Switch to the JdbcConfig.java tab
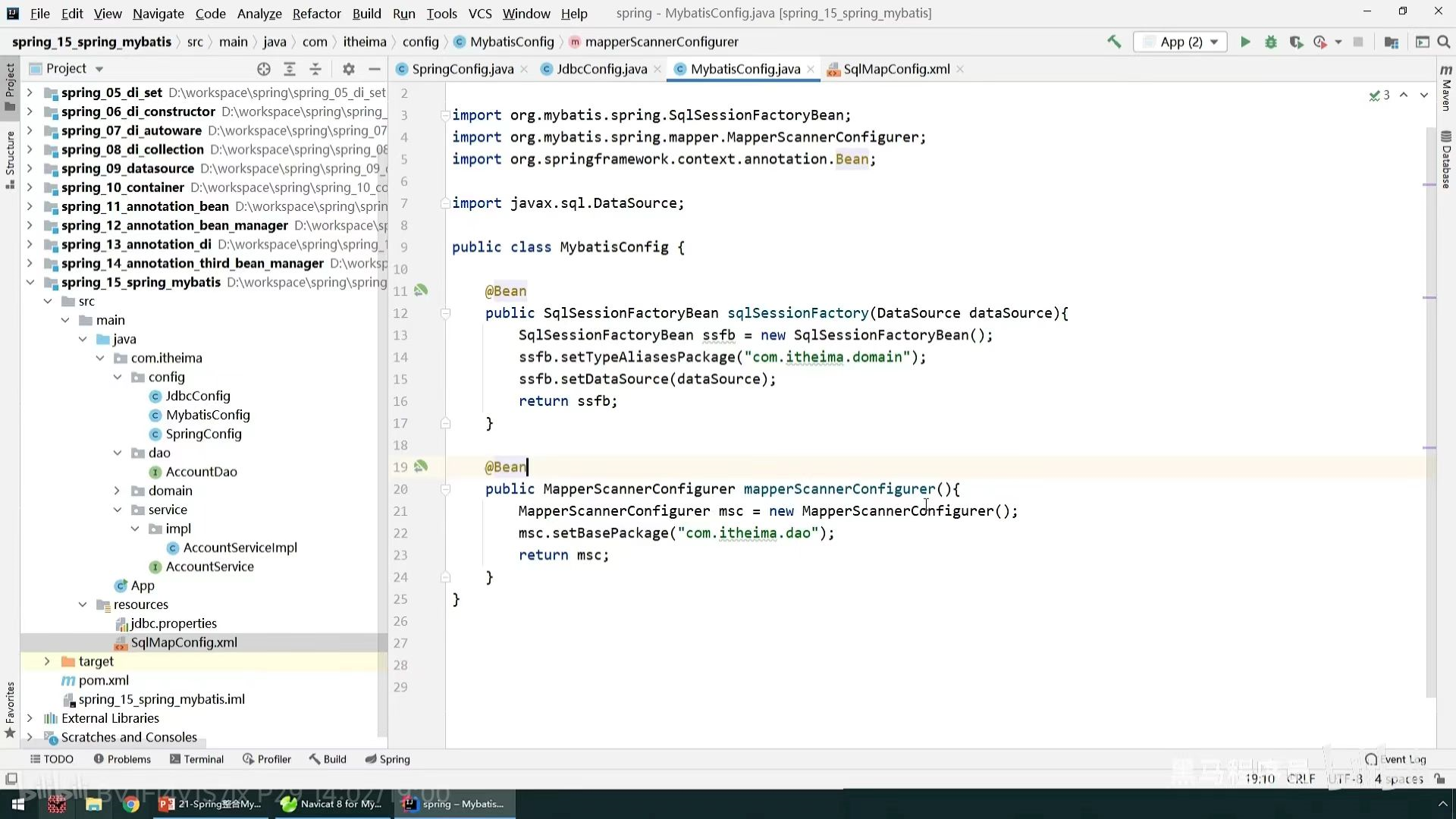 click(601, 69)
